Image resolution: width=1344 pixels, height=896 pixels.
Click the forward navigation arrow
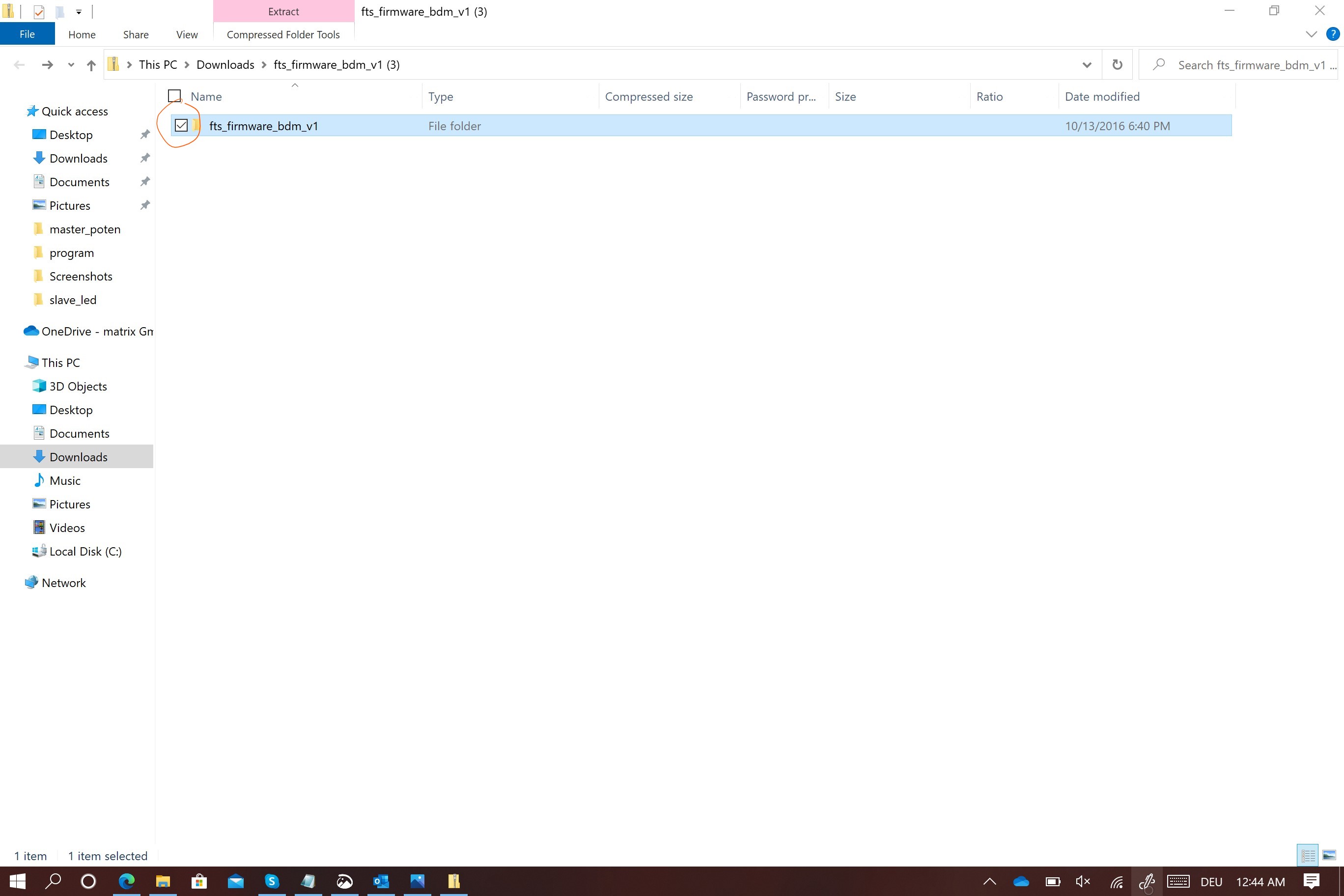coord(48,65)
